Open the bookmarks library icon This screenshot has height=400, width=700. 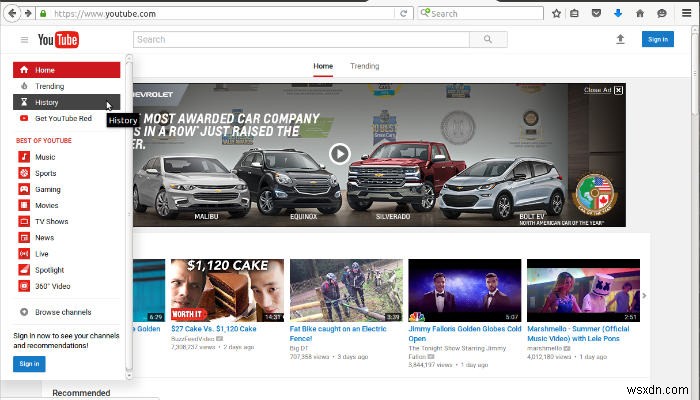pyautogui.click(x=575, y=13)
